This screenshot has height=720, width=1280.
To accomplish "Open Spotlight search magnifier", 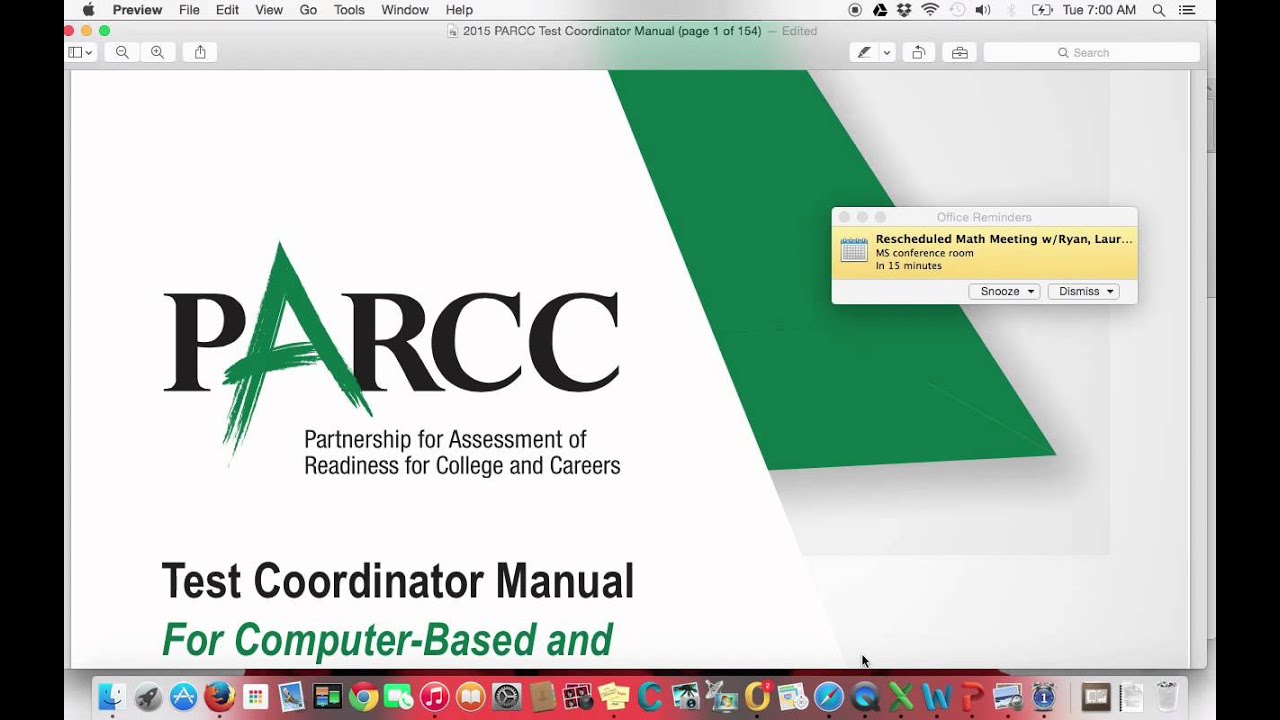I will [x=1158, y=10].
